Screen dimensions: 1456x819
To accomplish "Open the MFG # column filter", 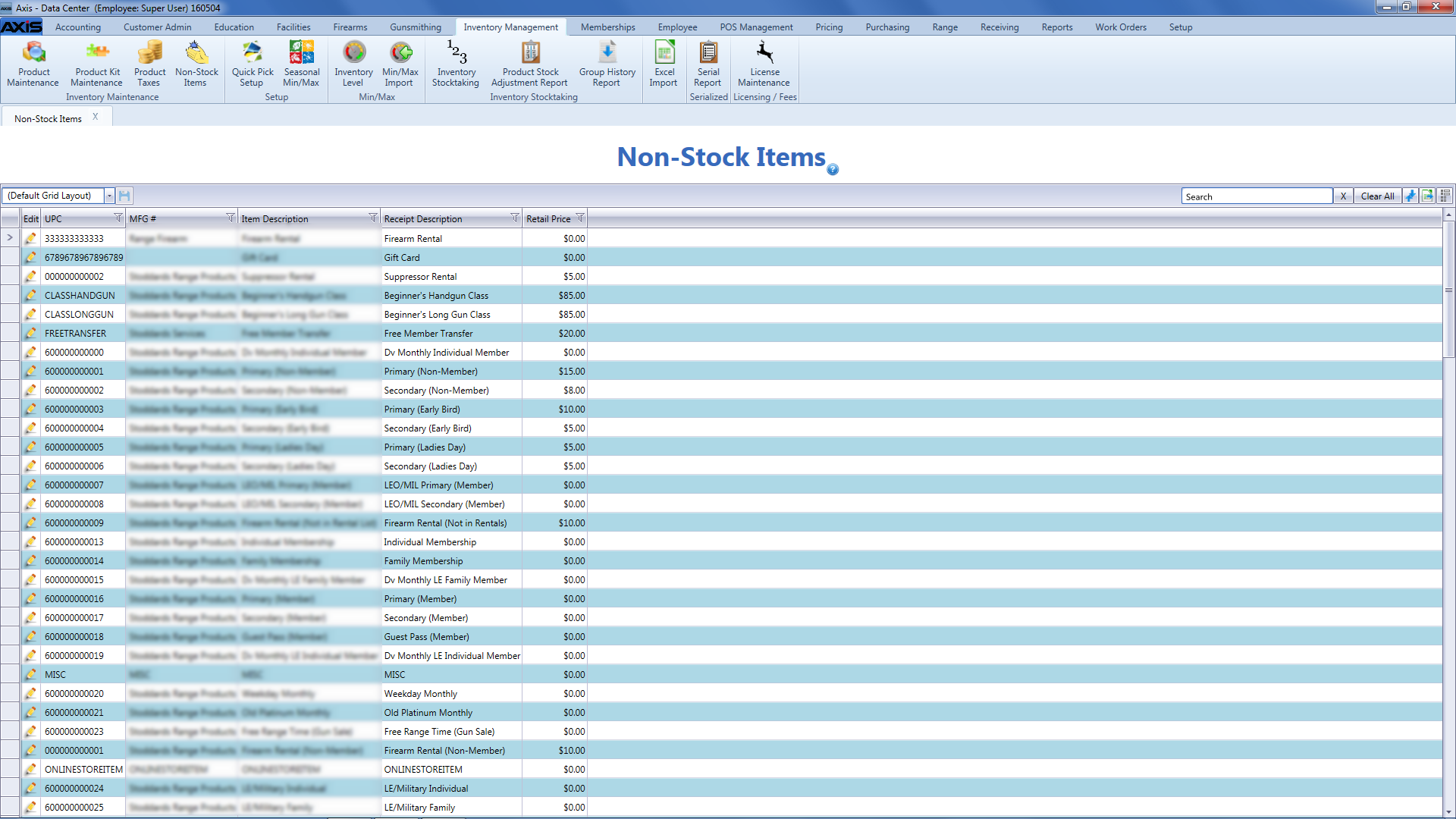I will [x=231, y=218].
